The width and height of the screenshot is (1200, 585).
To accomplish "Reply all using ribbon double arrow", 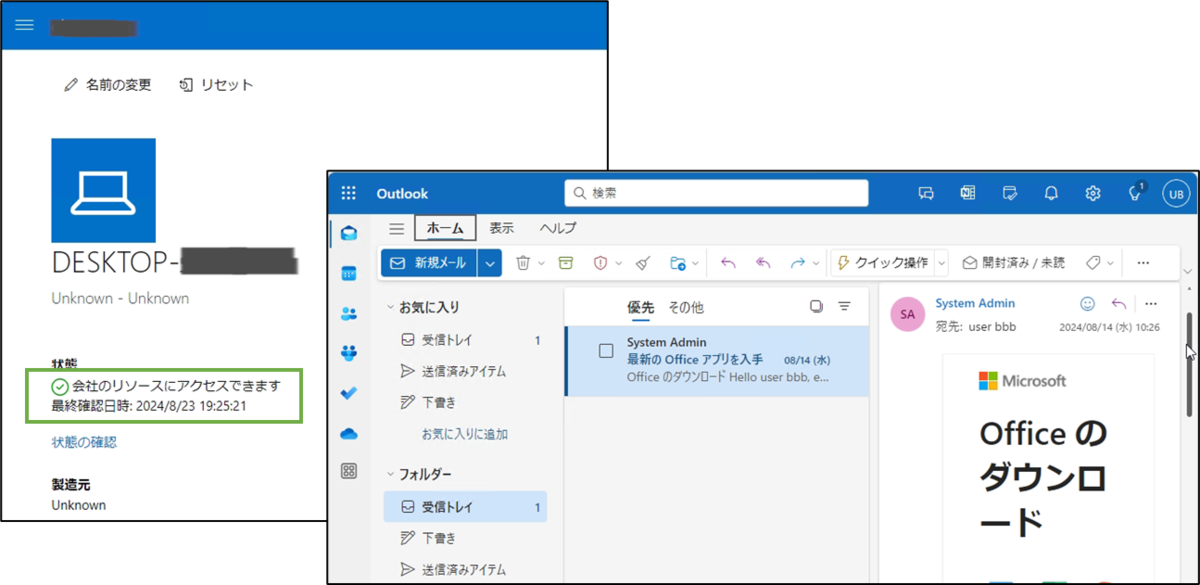I will coord(763,263).
